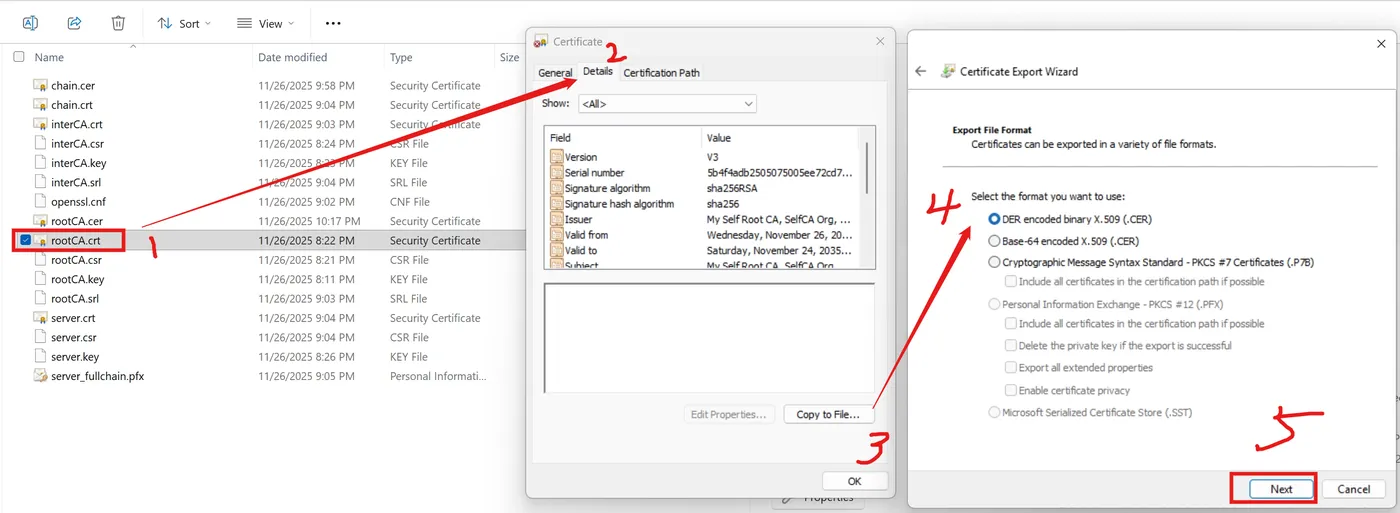The image size is (1400, 513).
Task: Click the back arrow in Export Wizard
Action: click(921, 72)
